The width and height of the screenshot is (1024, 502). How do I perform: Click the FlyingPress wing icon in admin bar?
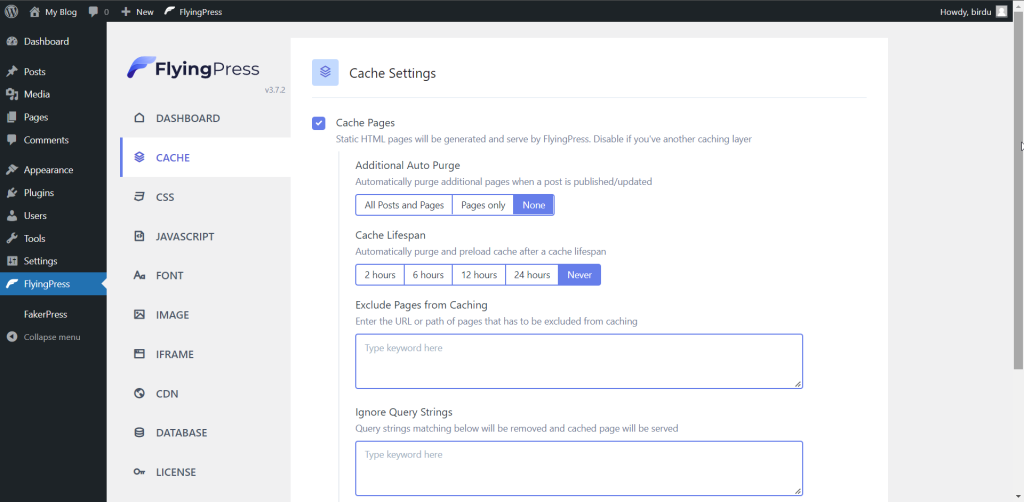(169, 12)
